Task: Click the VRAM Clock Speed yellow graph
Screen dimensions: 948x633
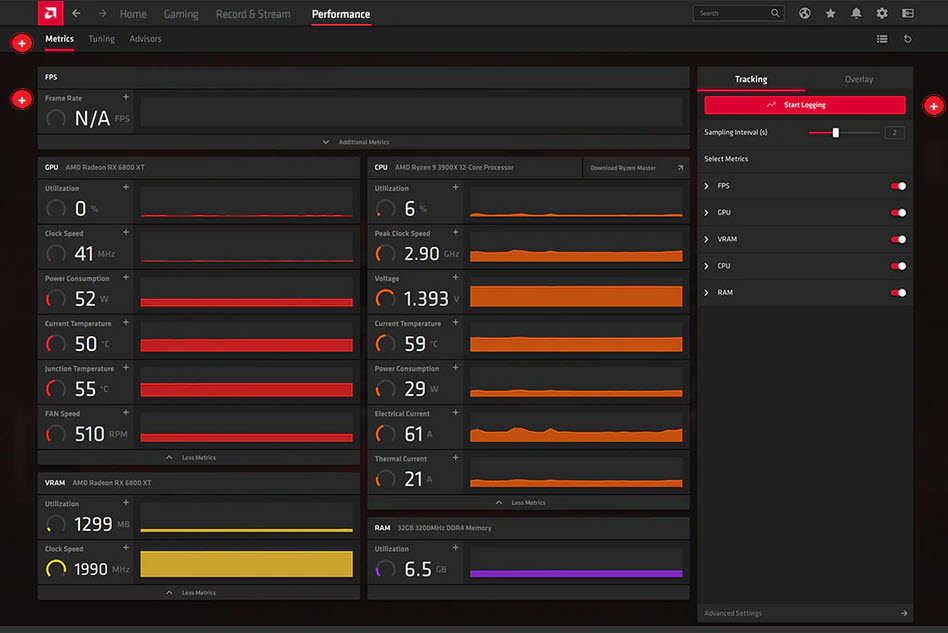Action: pyautogui.click(x=247, y=563)
